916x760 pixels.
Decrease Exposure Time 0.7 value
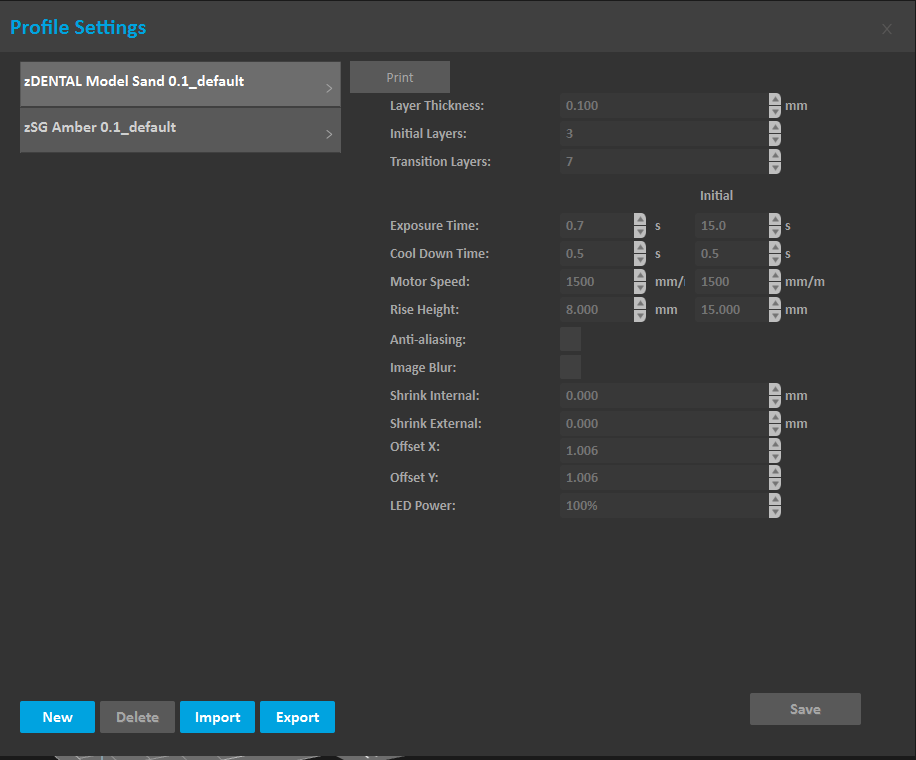[640, 232]
